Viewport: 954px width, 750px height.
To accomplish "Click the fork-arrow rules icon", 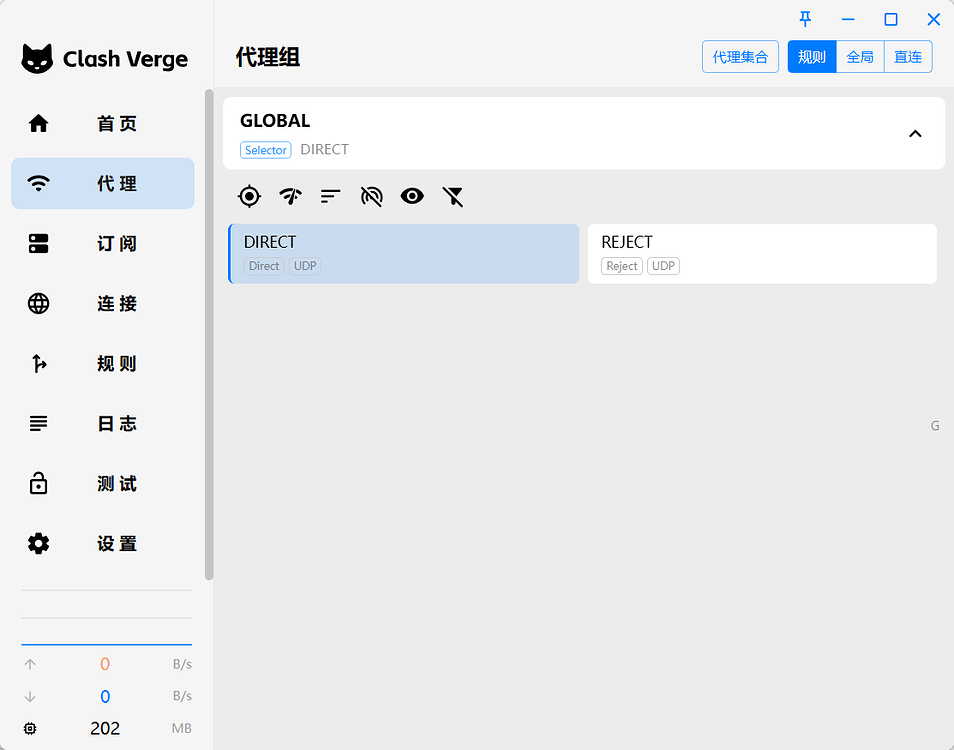I will pyautogui.click(x=39, y=364).
